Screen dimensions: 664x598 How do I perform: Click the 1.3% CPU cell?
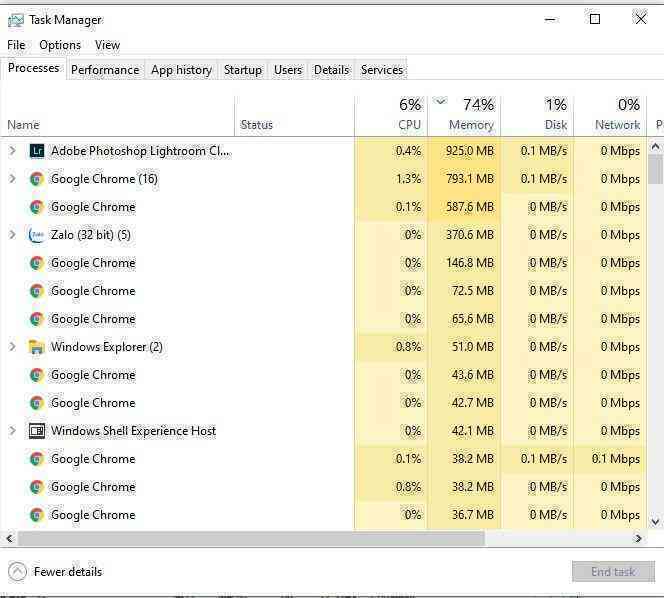pos(391,179)
